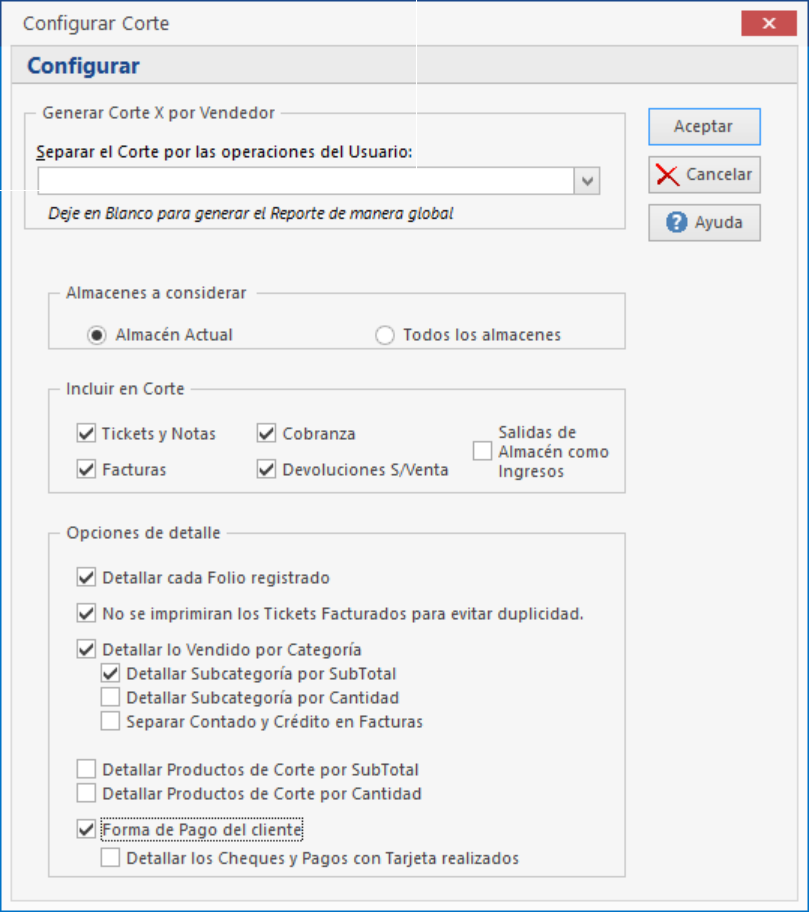Image resolution: width=809 pixels, height=912 pixels.
Task: Close the Configurar Corte dialog
Action: 768,23
